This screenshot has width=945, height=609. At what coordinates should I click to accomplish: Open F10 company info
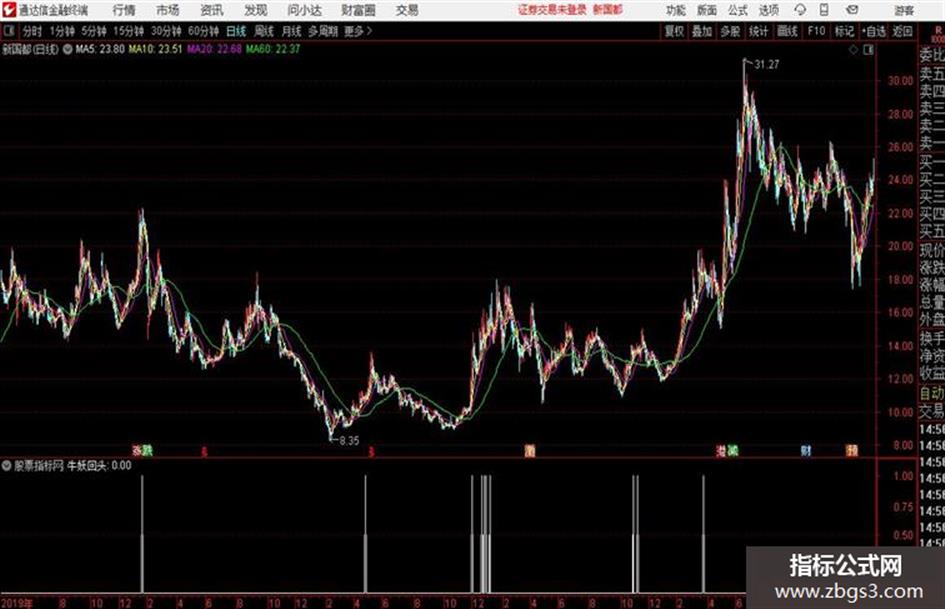click(816, 31)
